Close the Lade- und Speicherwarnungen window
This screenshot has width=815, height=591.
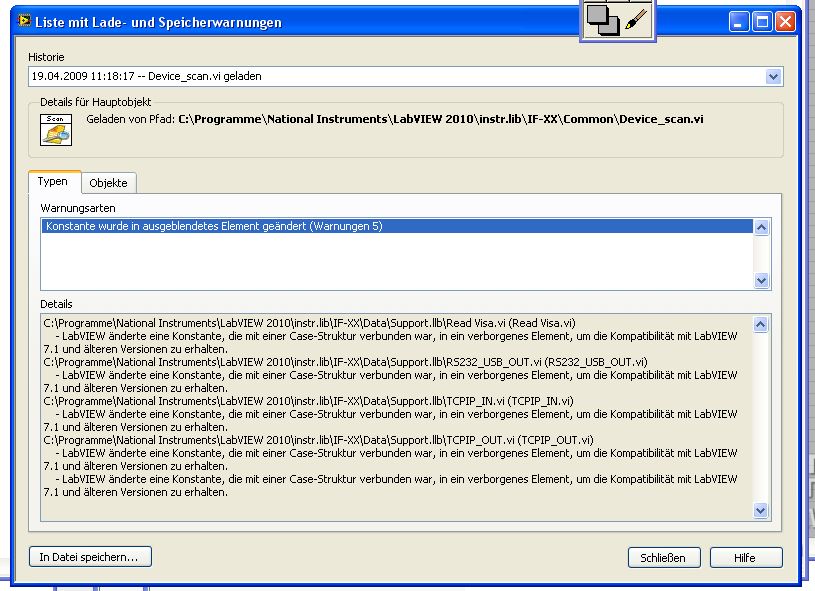coord(785,22)
